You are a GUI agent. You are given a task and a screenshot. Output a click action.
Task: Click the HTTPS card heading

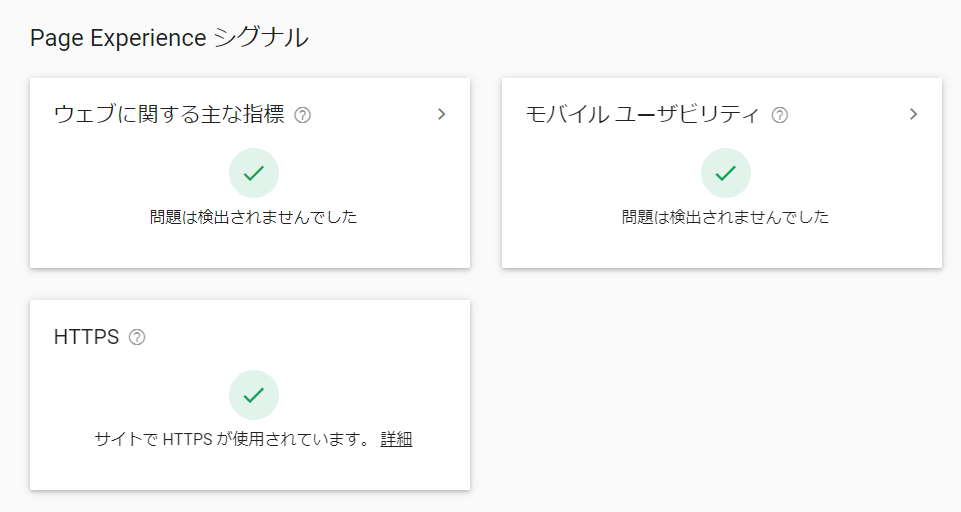[86, 338]
